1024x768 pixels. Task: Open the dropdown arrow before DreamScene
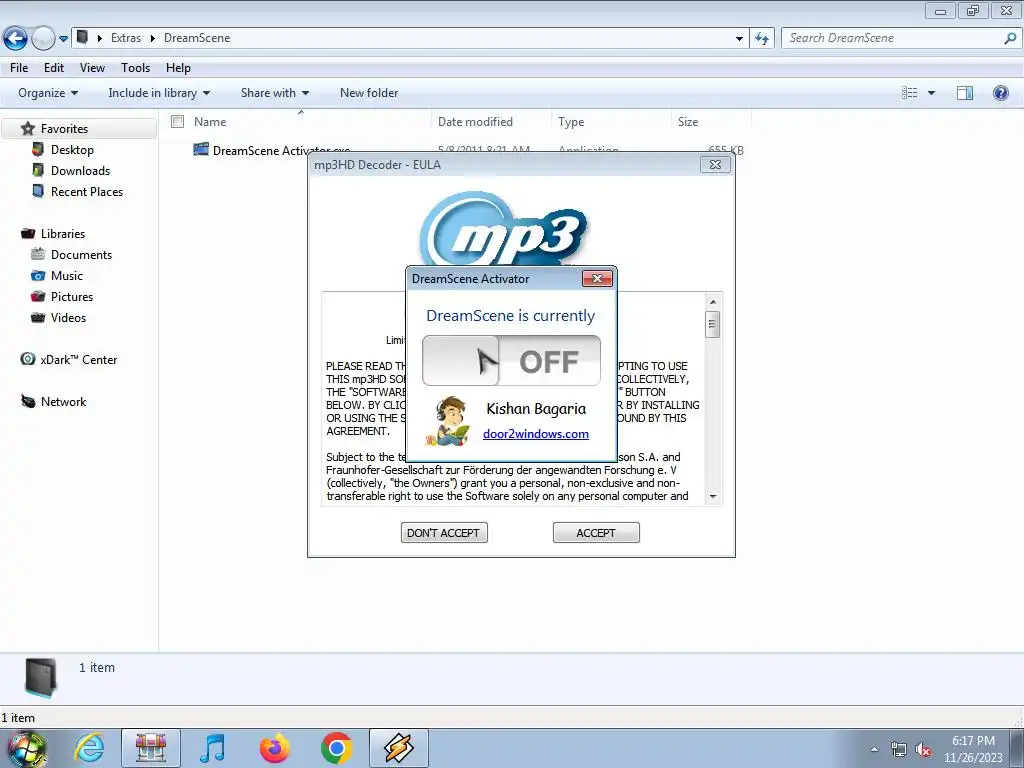coord(153,38)
